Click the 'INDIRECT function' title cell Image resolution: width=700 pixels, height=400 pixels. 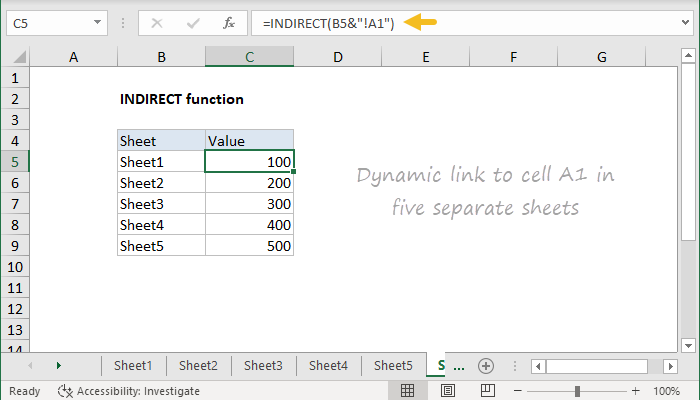tap(182, 99)
